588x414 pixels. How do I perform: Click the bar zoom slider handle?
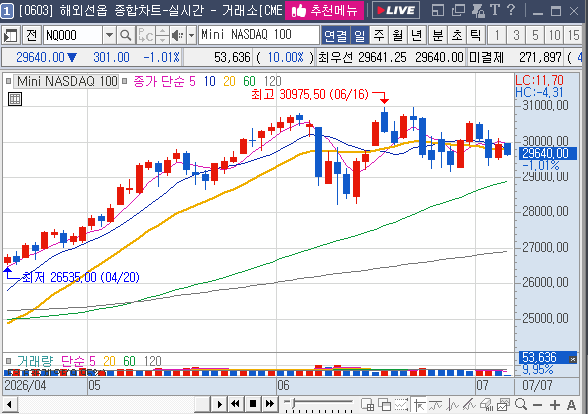point(294,404)
